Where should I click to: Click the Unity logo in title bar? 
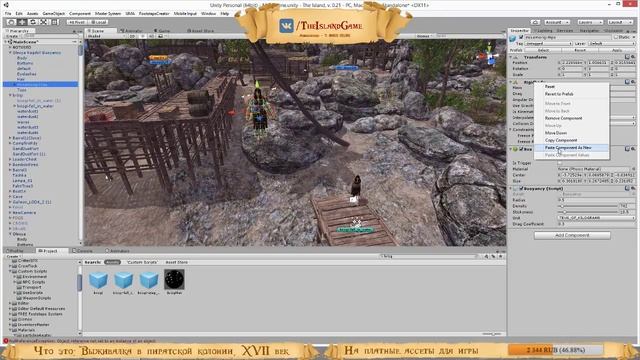[x=6, y=5]
